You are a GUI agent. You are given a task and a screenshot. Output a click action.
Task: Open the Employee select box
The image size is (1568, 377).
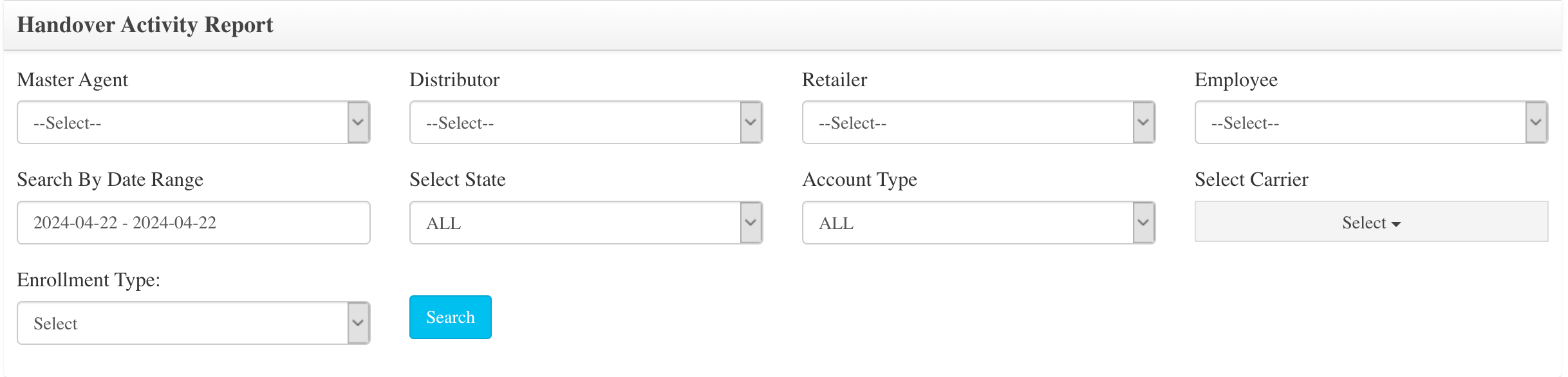point(1371,122)
